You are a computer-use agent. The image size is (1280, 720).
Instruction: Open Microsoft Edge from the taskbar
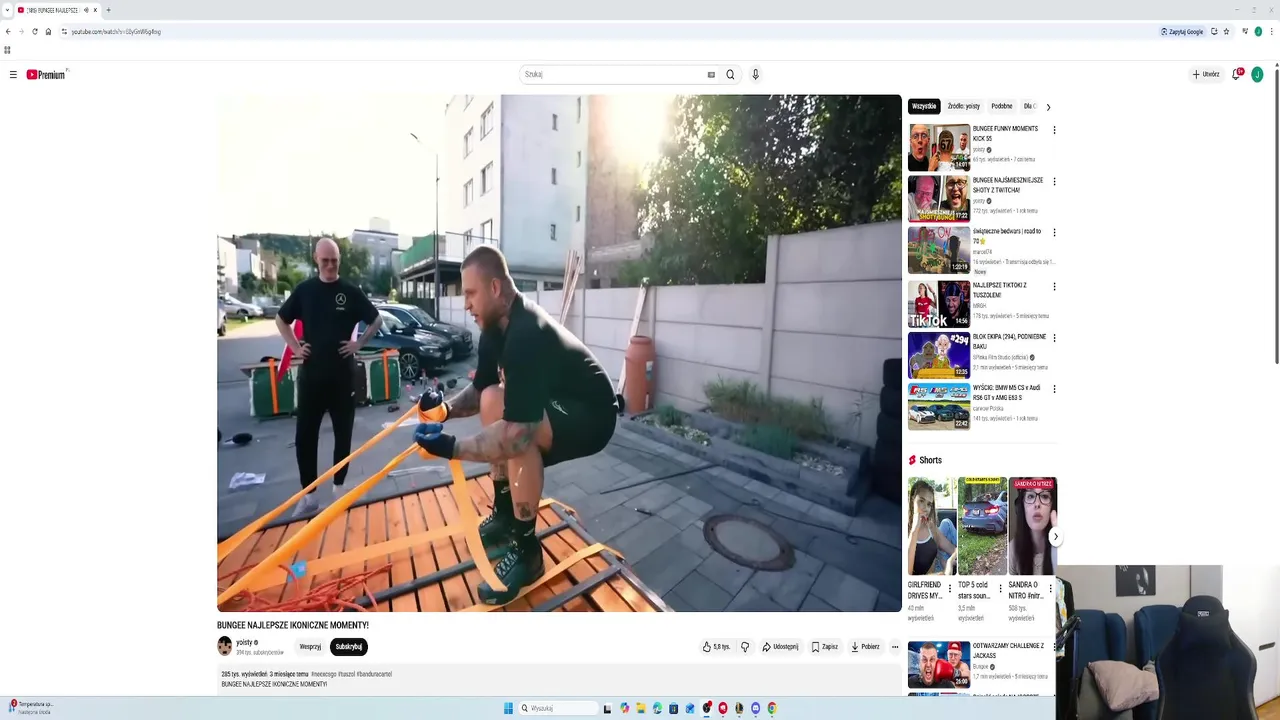tap(657, 708)
